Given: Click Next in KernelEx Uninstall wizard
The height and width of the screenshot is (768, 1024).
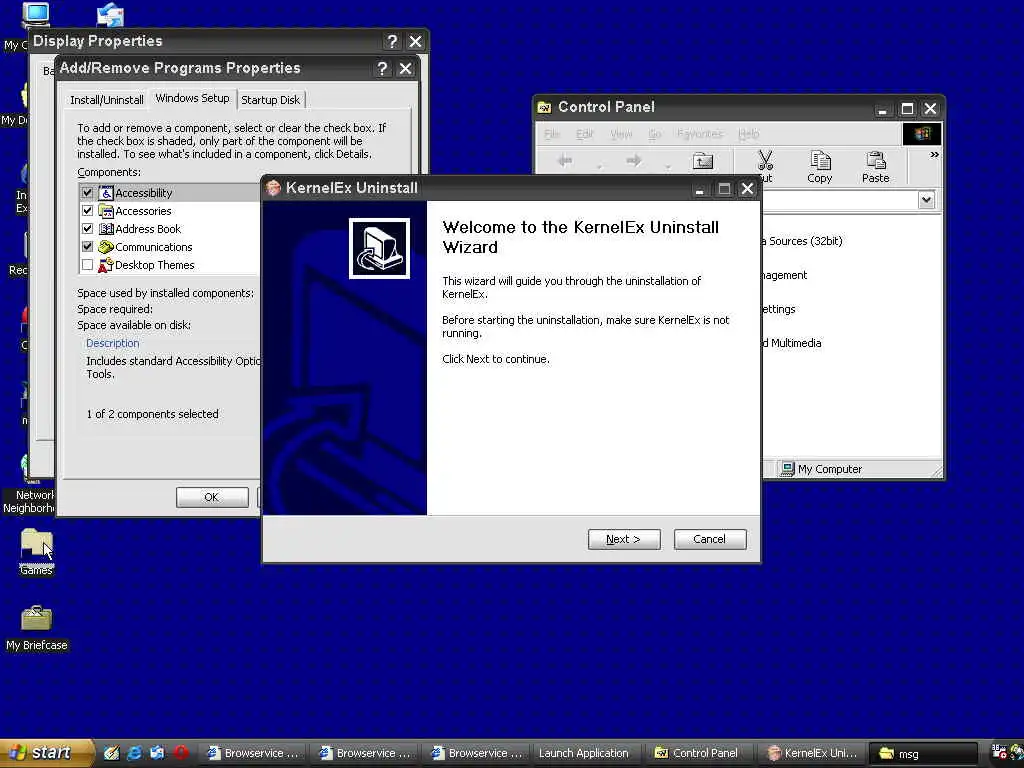Looking at the screenshot, I should click(624, 539).
